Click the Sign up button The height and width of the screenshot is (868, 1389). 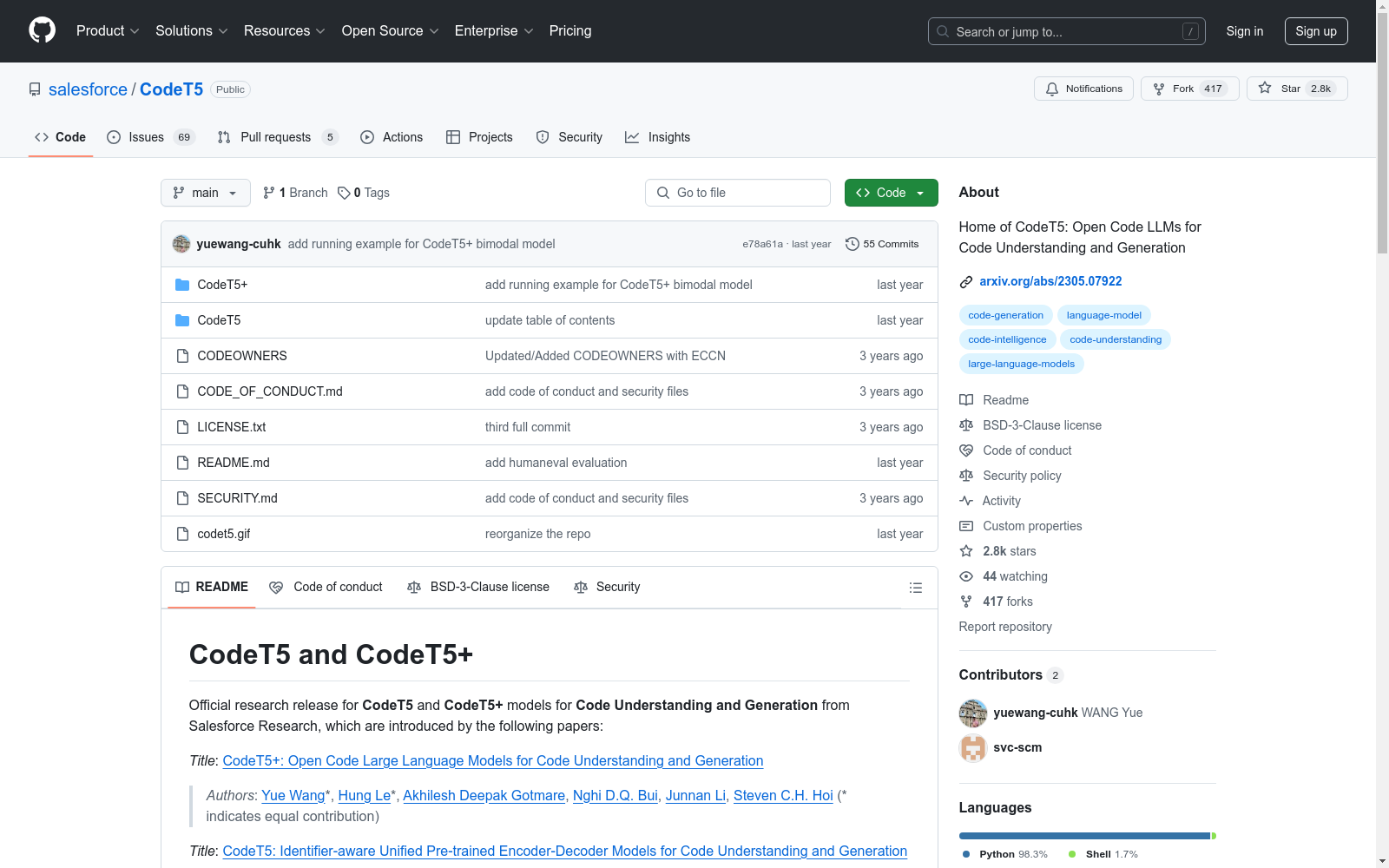[x=1316, y=31]
